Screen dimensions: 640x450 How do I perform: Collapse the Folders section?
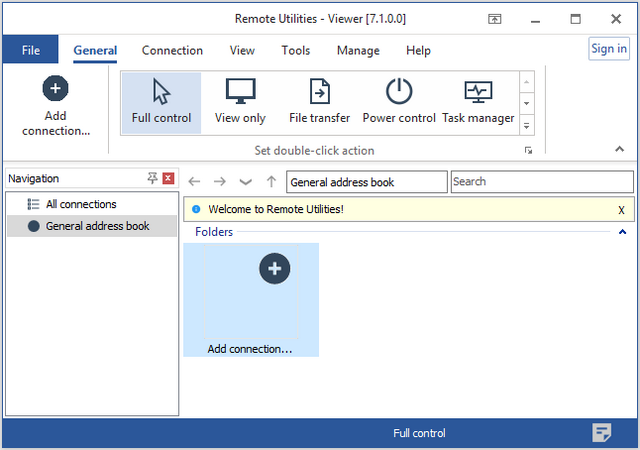622,232
